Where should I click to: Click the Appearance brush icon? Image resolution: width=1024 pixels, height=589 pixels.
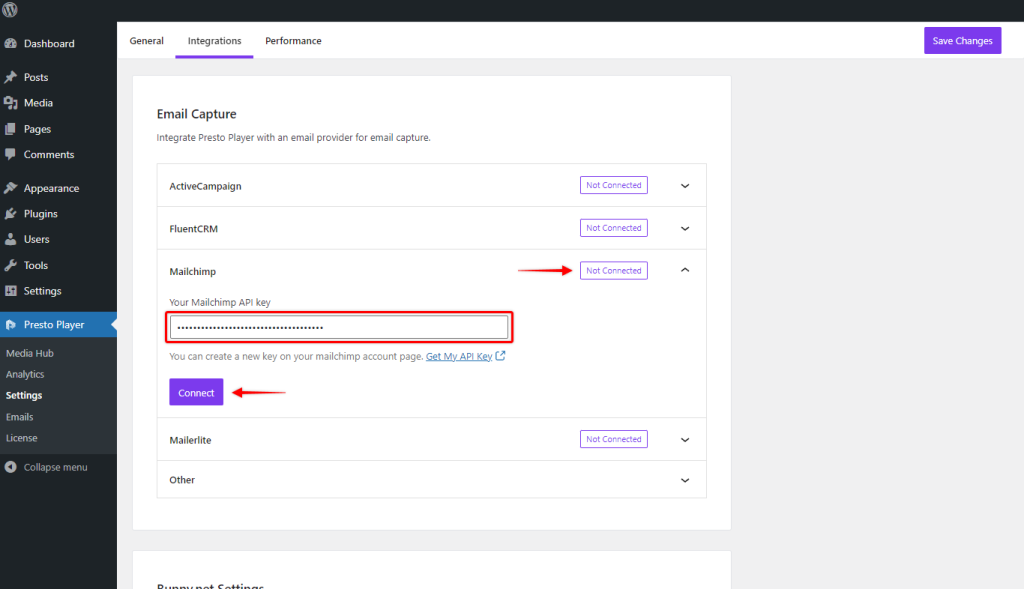(14, 187)
